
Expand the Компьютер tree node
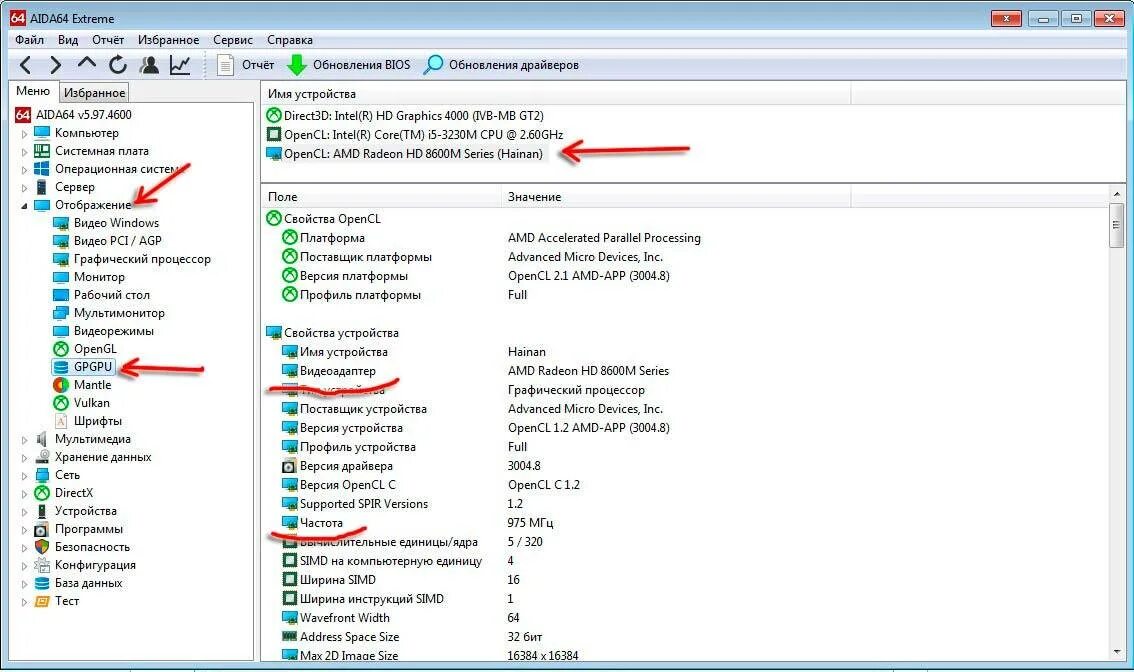tap(24, 134)
